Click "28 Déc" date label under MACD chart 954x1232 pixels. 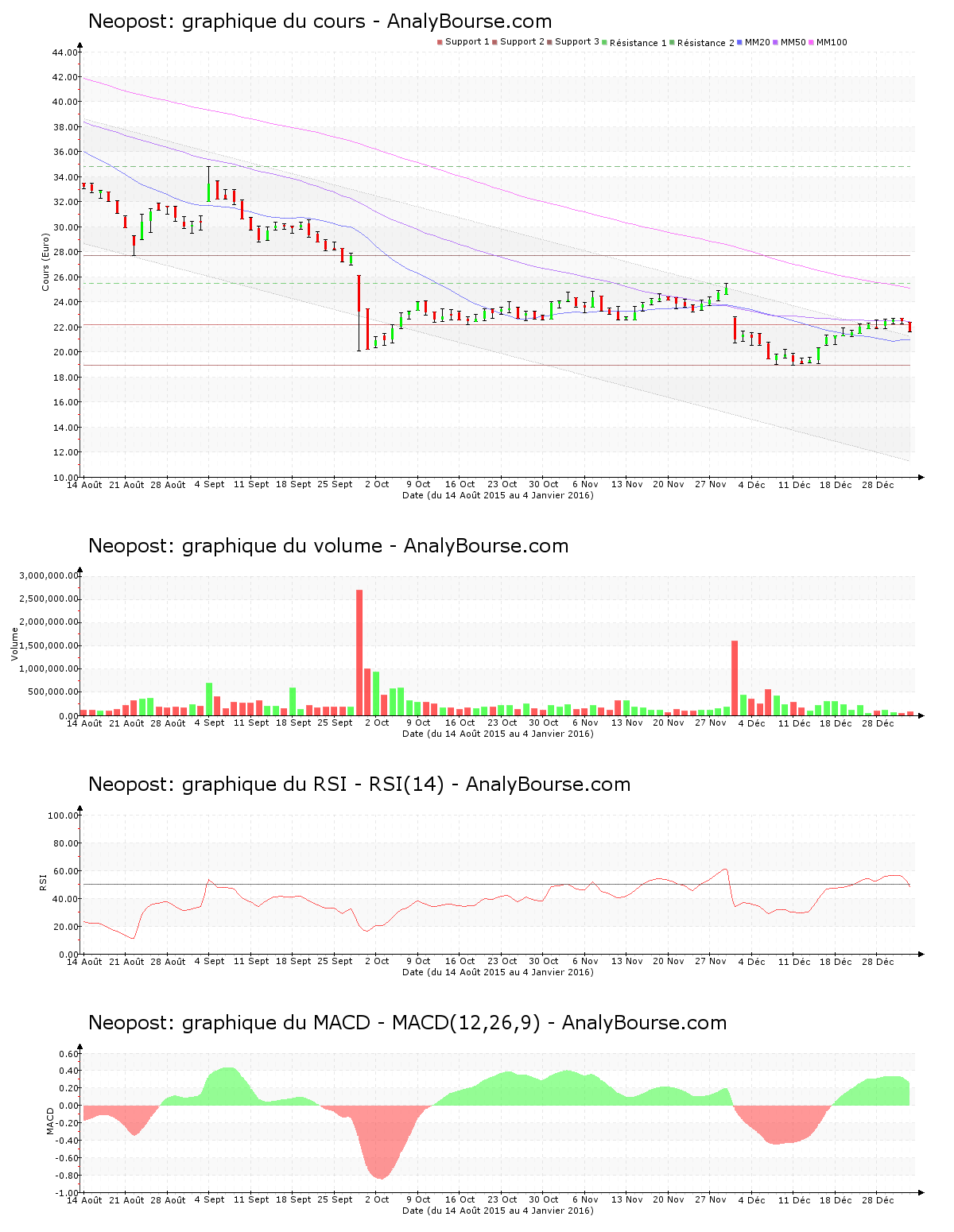coord(878,1199)
